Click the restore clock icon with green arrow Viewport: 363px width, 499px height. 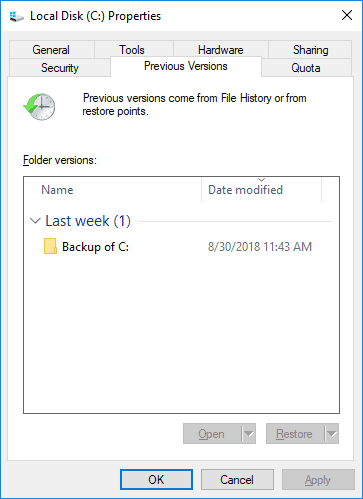39,107
